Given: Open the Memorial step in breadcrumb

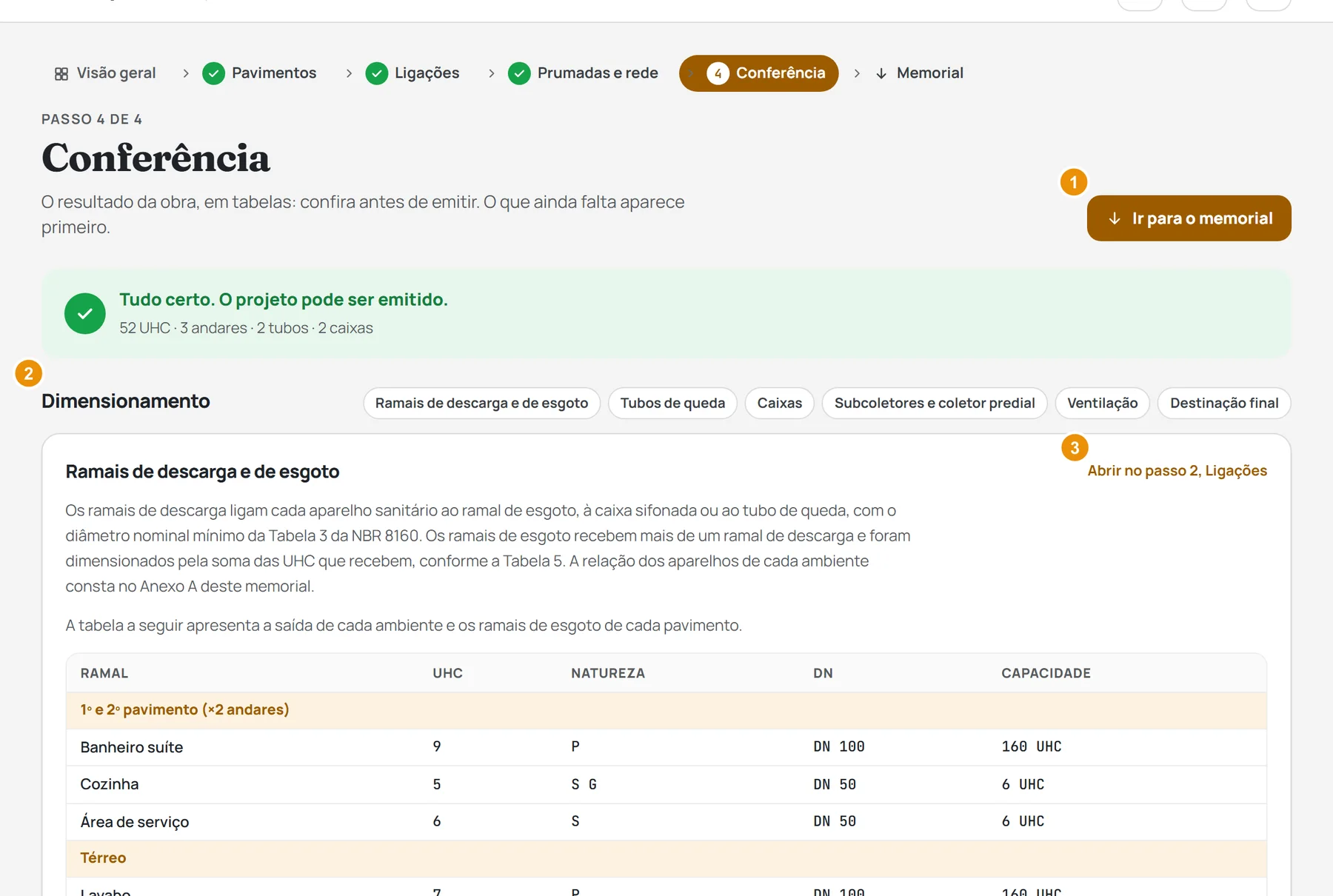Looking at the screenshot, I should click(x=920, y=73).
